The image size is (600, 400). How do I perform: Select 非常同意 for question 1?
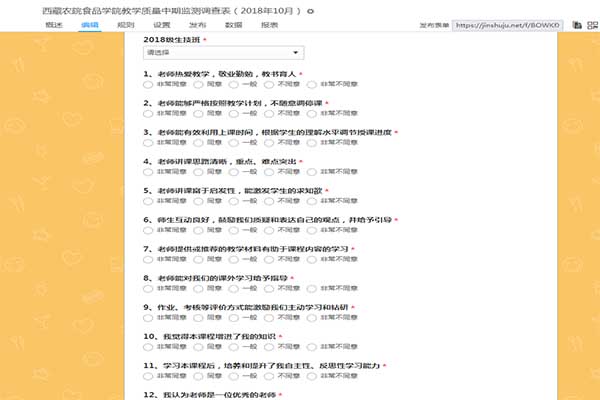coord(149,85)
